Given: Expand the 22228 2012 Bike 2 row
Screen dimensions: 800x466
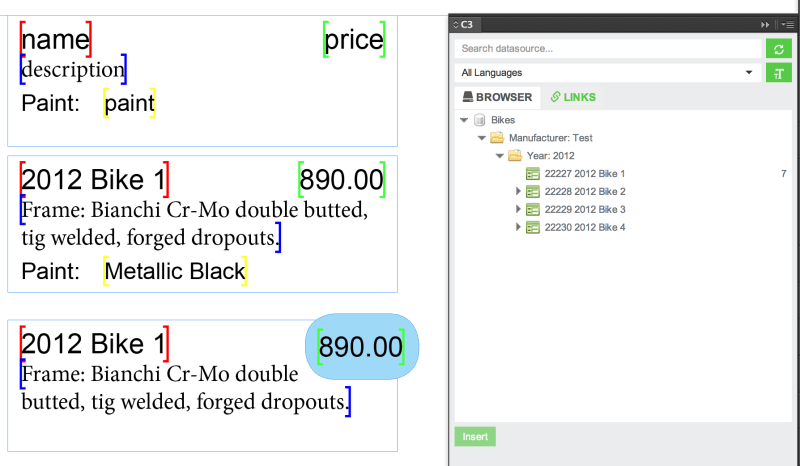Looking at the screenshot, I should (x=518, y=191).
